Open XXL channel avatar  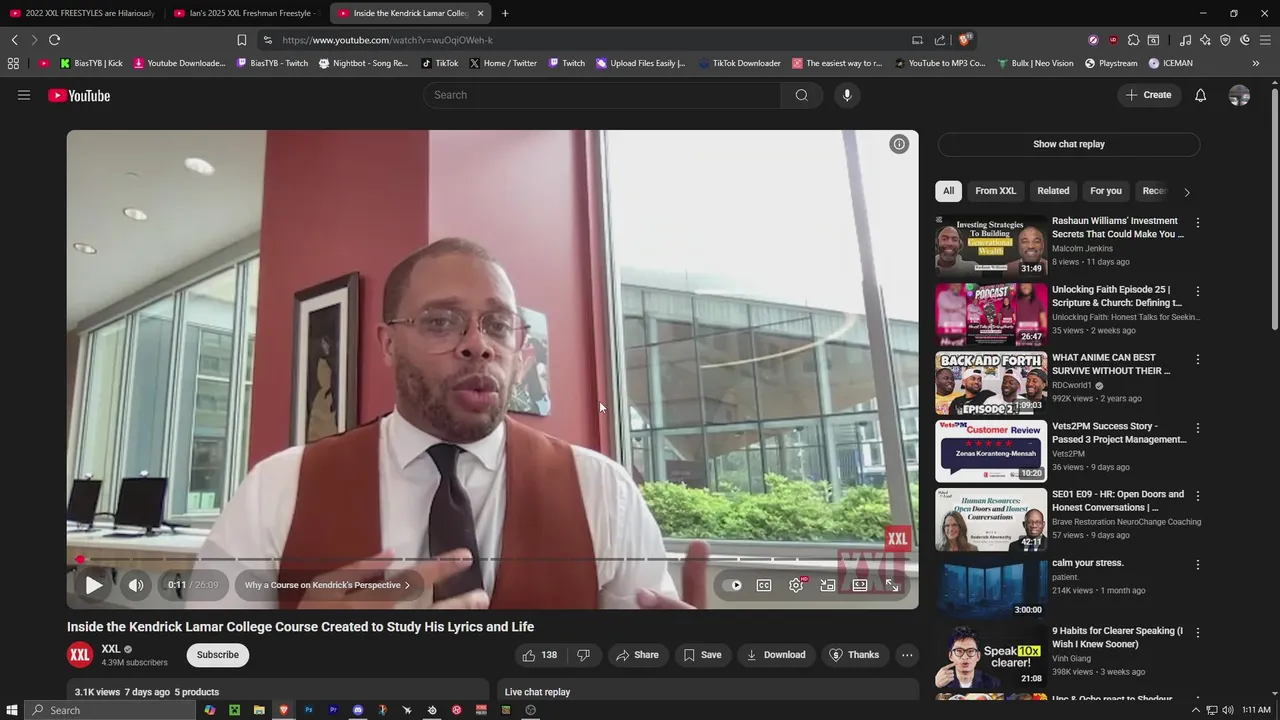tap(80, 655)
